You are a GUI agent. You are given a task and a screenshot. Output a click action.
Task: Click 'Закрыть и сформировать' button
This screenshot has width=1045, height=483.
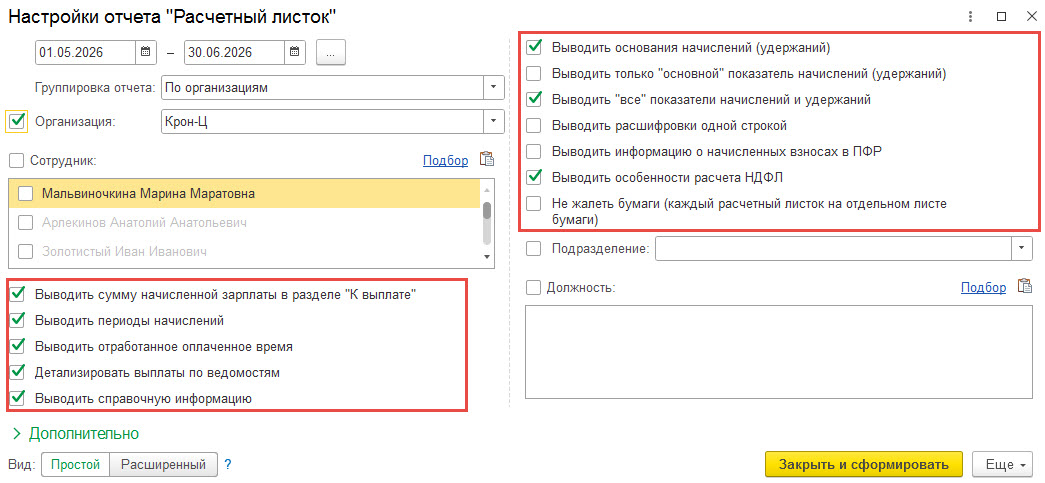coord(864,464)
